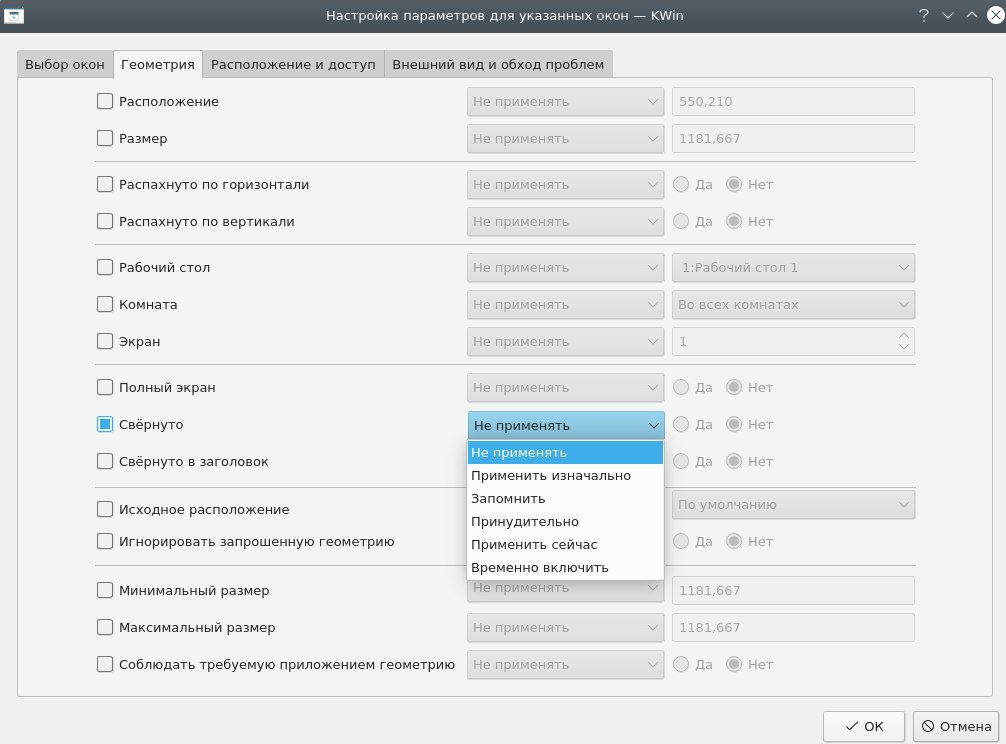Toggle Распахнуто по горизонтали checkbox

tap(105, 185)
